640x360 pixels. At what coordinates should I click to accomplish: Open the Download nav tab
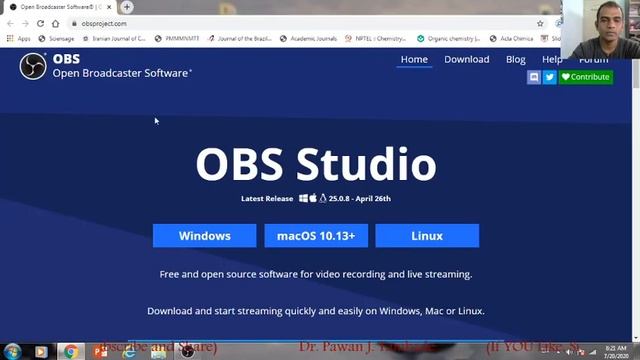(467, 60)
